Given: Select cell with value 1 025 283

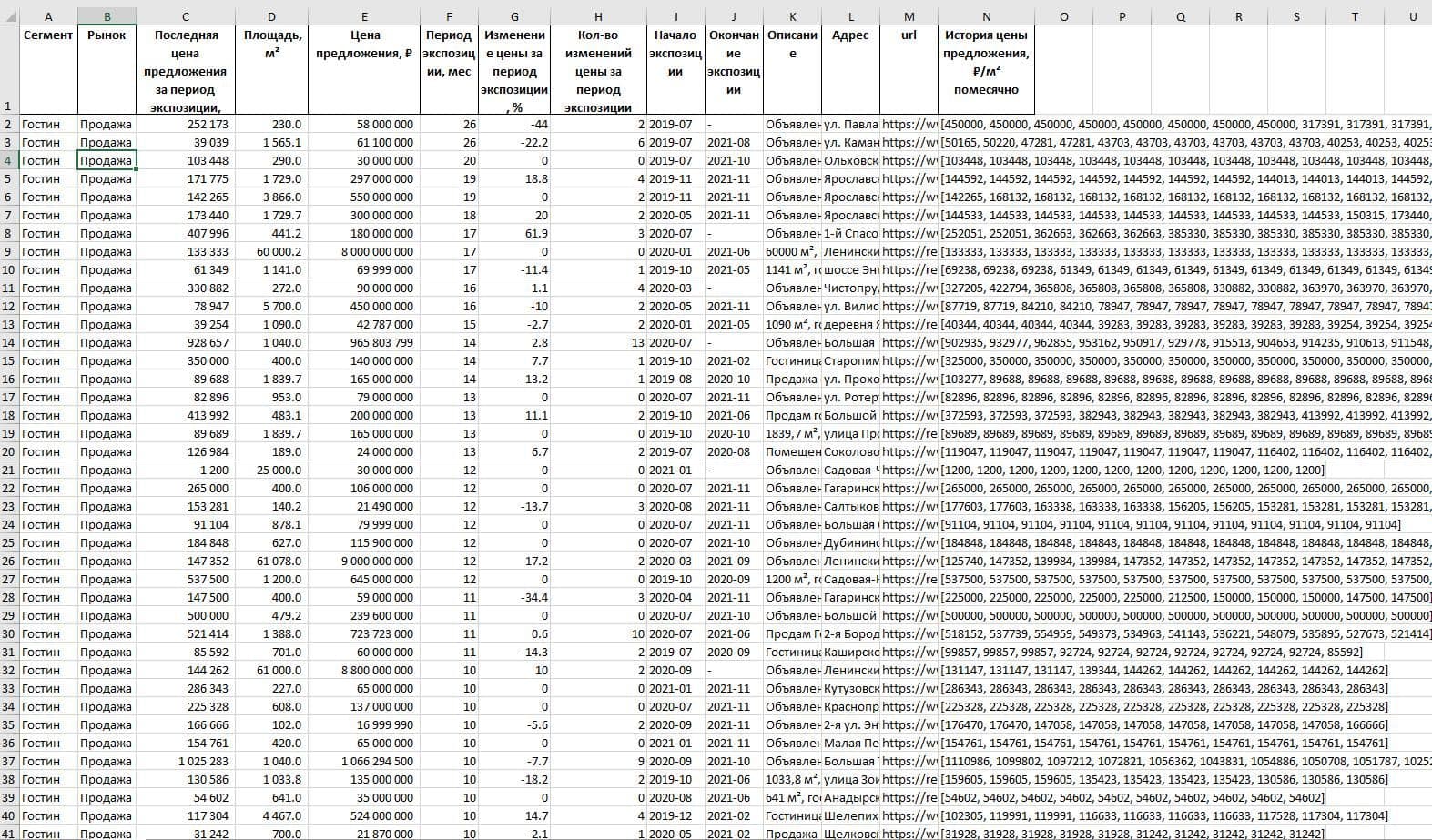Looking at the screenshot, I should 186,761.
